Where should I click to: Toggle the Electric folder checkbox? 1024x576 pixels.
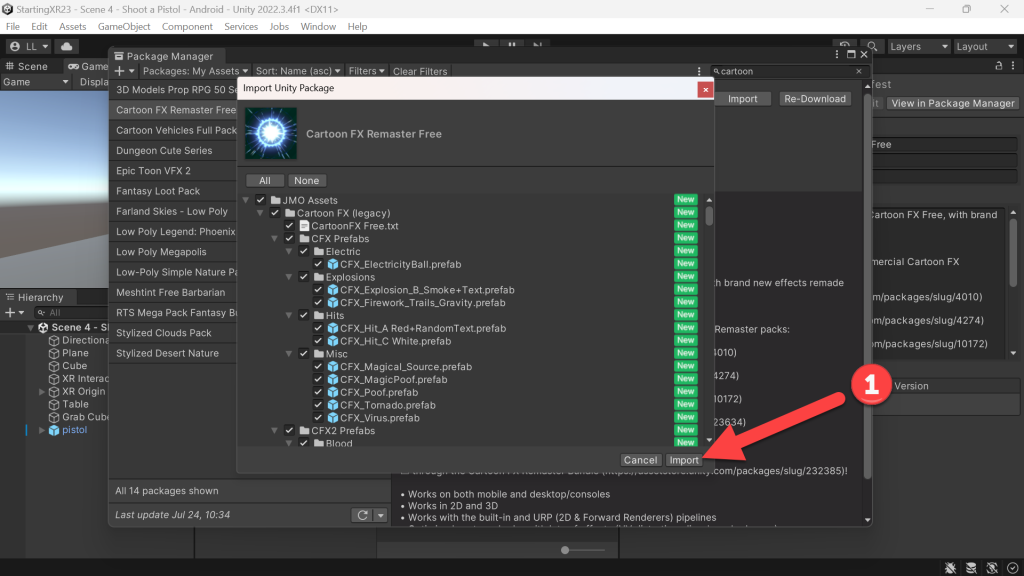click(304, 251)
